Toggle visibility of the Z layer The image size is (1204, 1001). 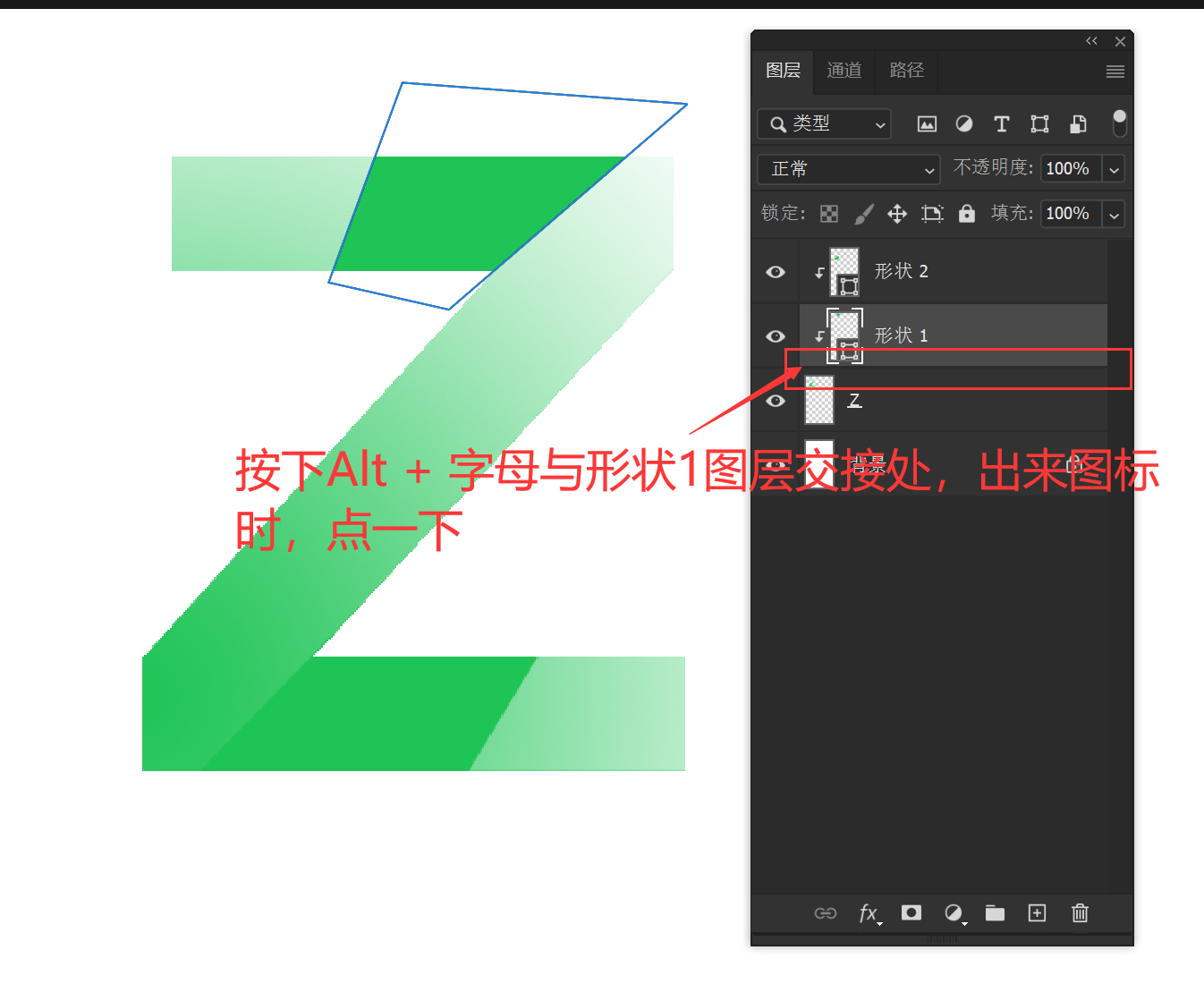click(776, 401)
